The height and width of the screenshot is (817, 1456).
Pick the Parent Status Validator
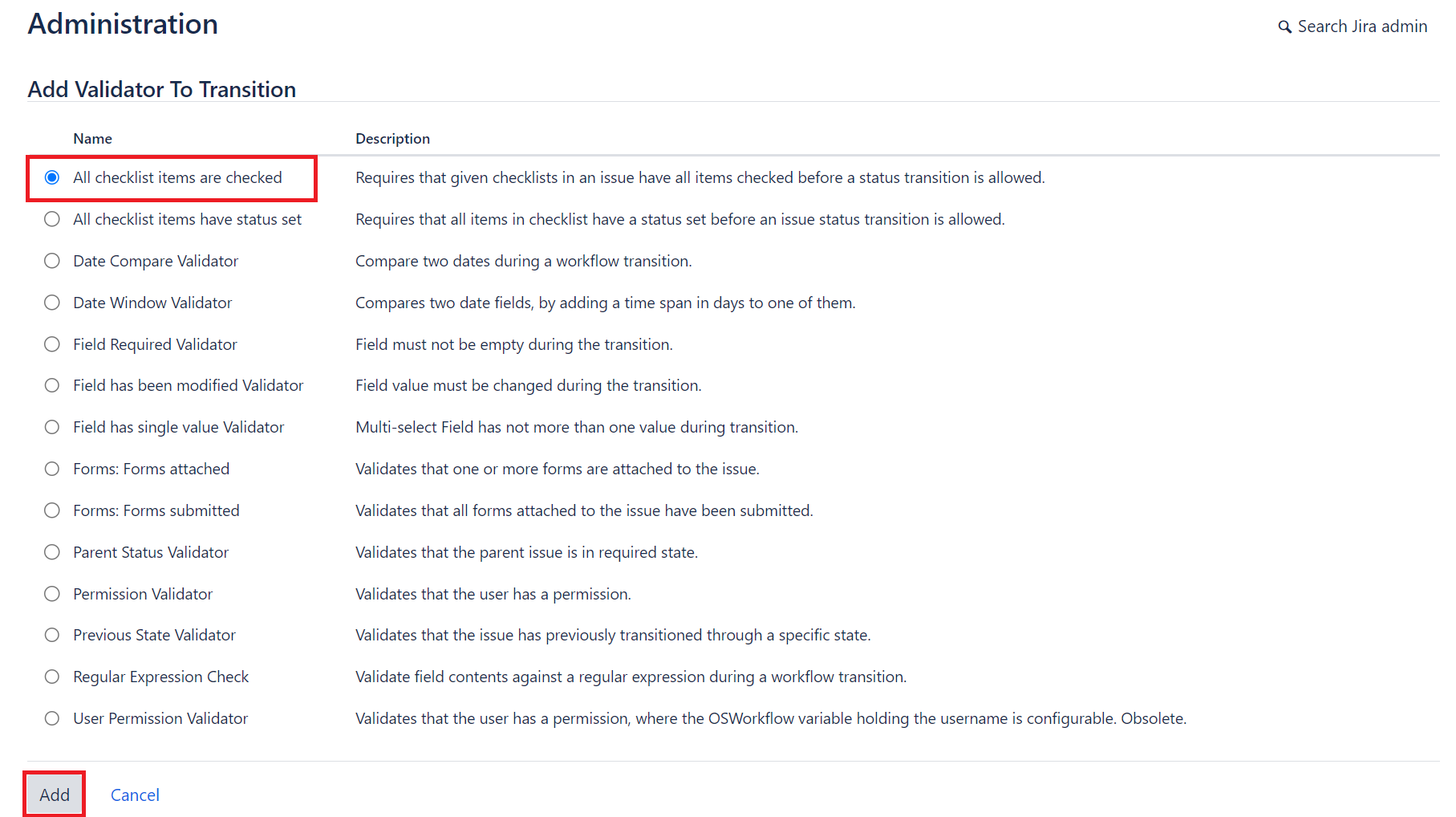[x=52, y=551]
